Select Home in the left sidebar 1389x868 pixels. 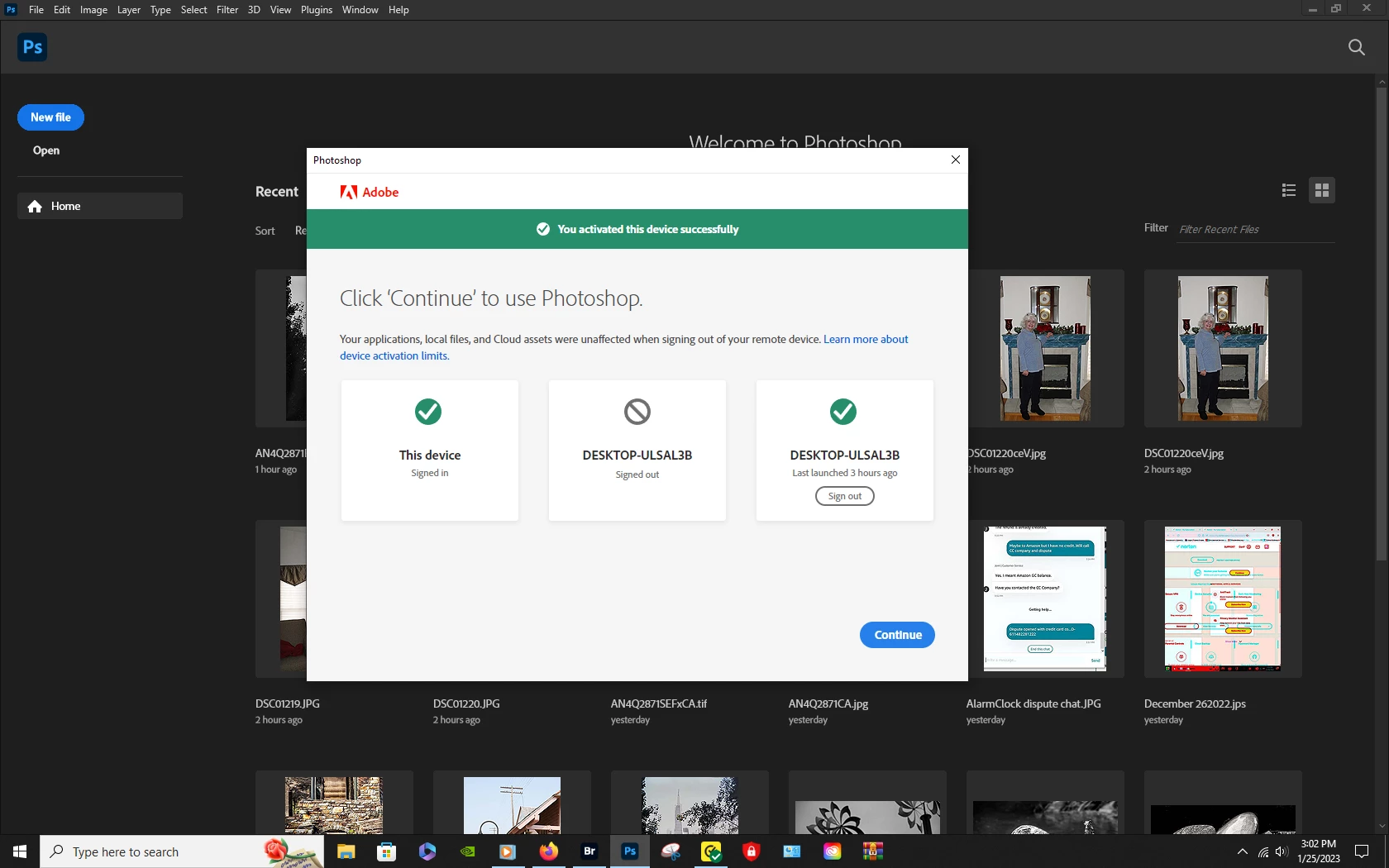[x=100, y=206]
